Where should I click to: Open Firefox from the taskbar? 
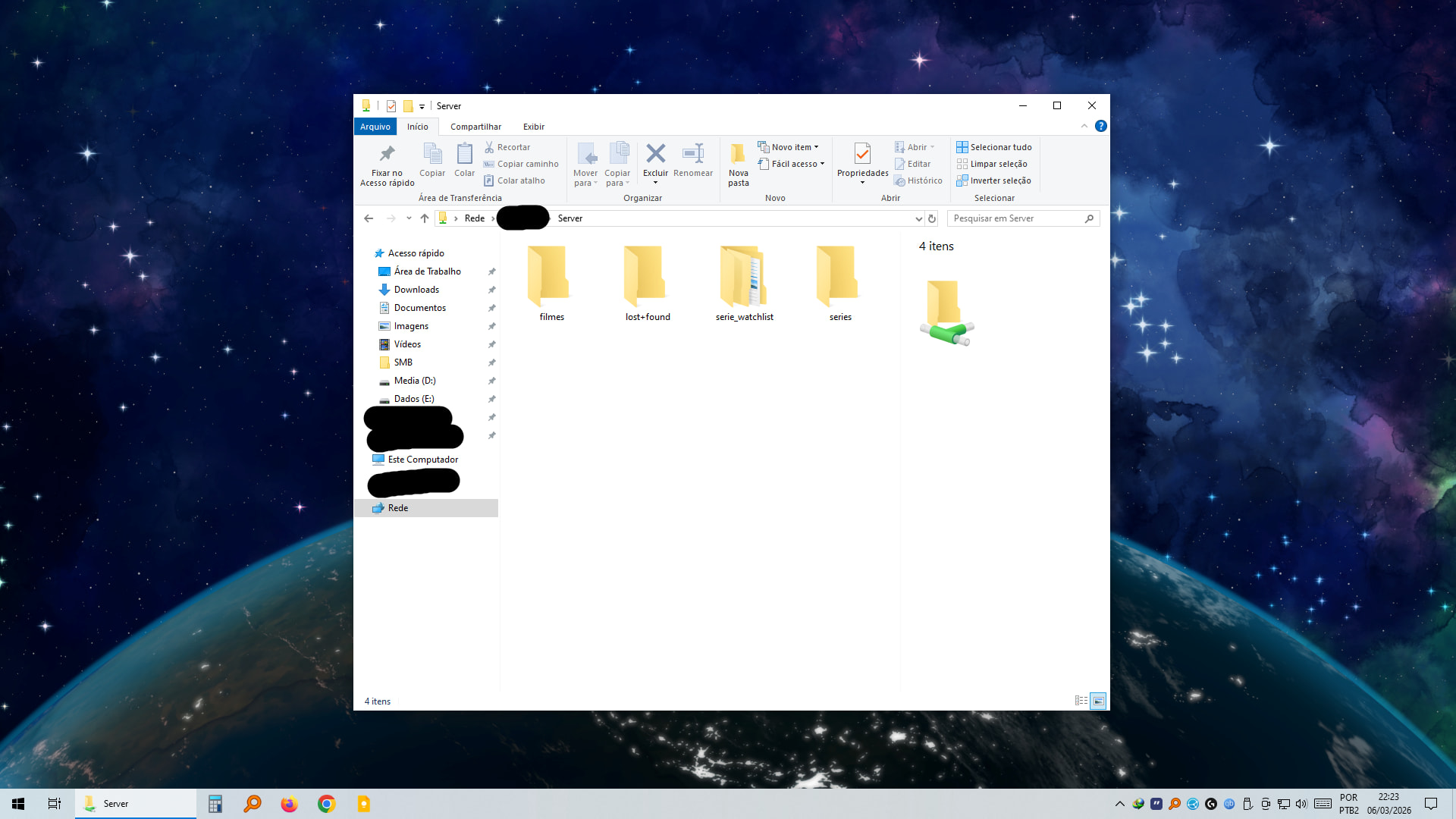pos(289,804)
